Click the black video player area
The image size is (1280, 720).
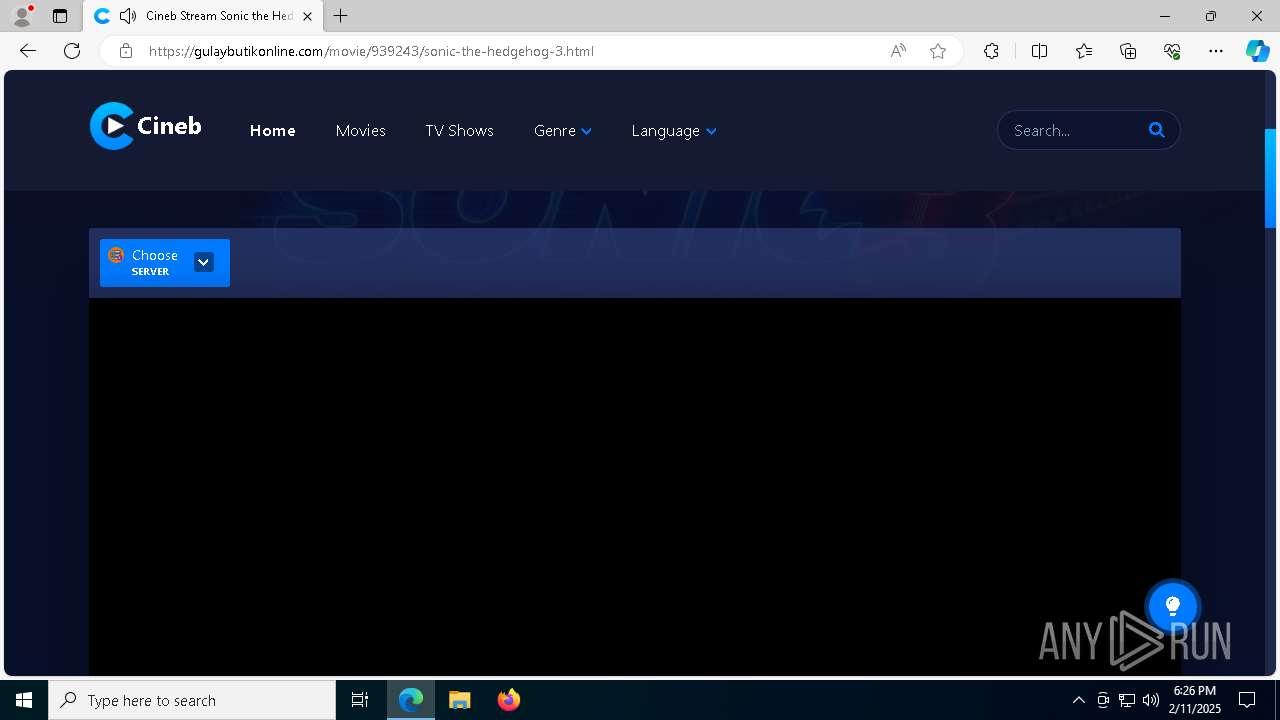pos(635,487)
